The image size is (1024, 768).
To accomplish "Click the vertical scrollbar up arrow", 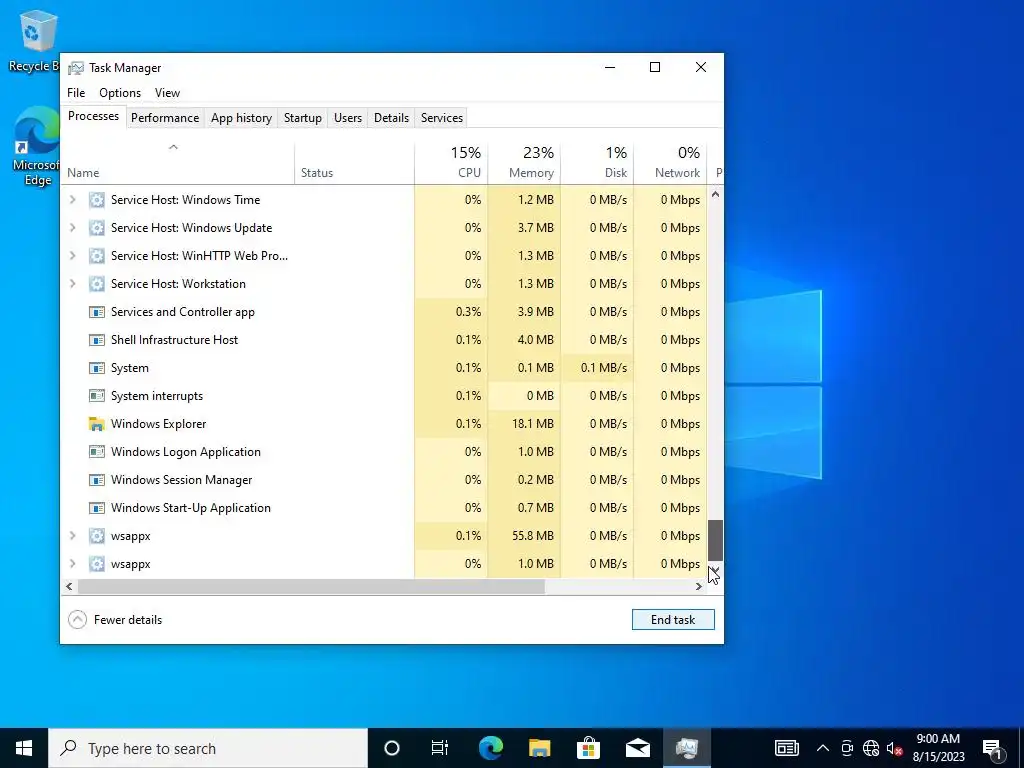I will pyautogui.click(x=715, y=194).
